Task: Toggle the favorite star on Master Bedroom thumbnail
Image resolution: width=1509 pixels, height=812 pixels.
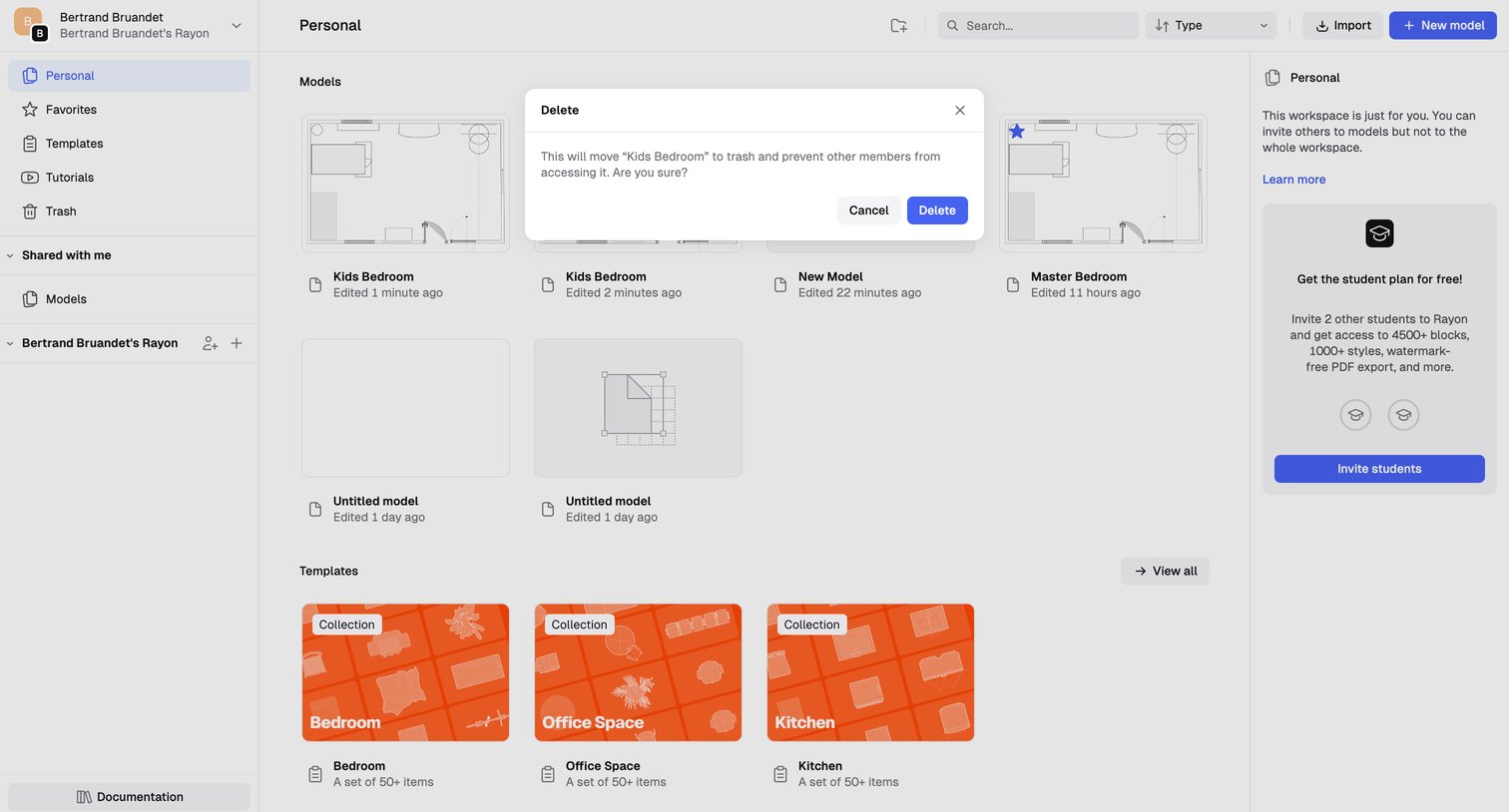Action: [1016, 132]
